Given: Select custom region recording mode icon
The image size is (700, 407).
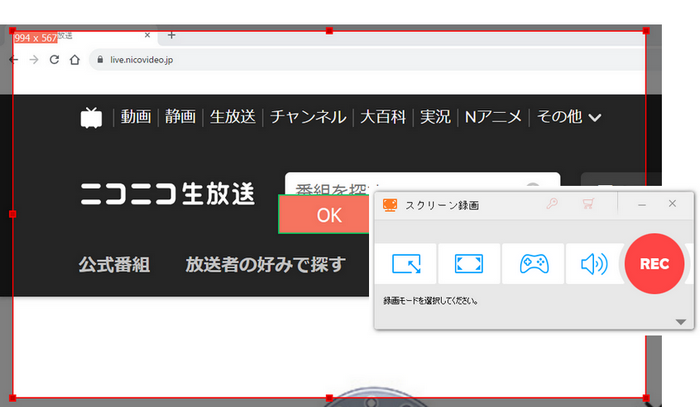Looking at the screenshot, I should 406,264.
